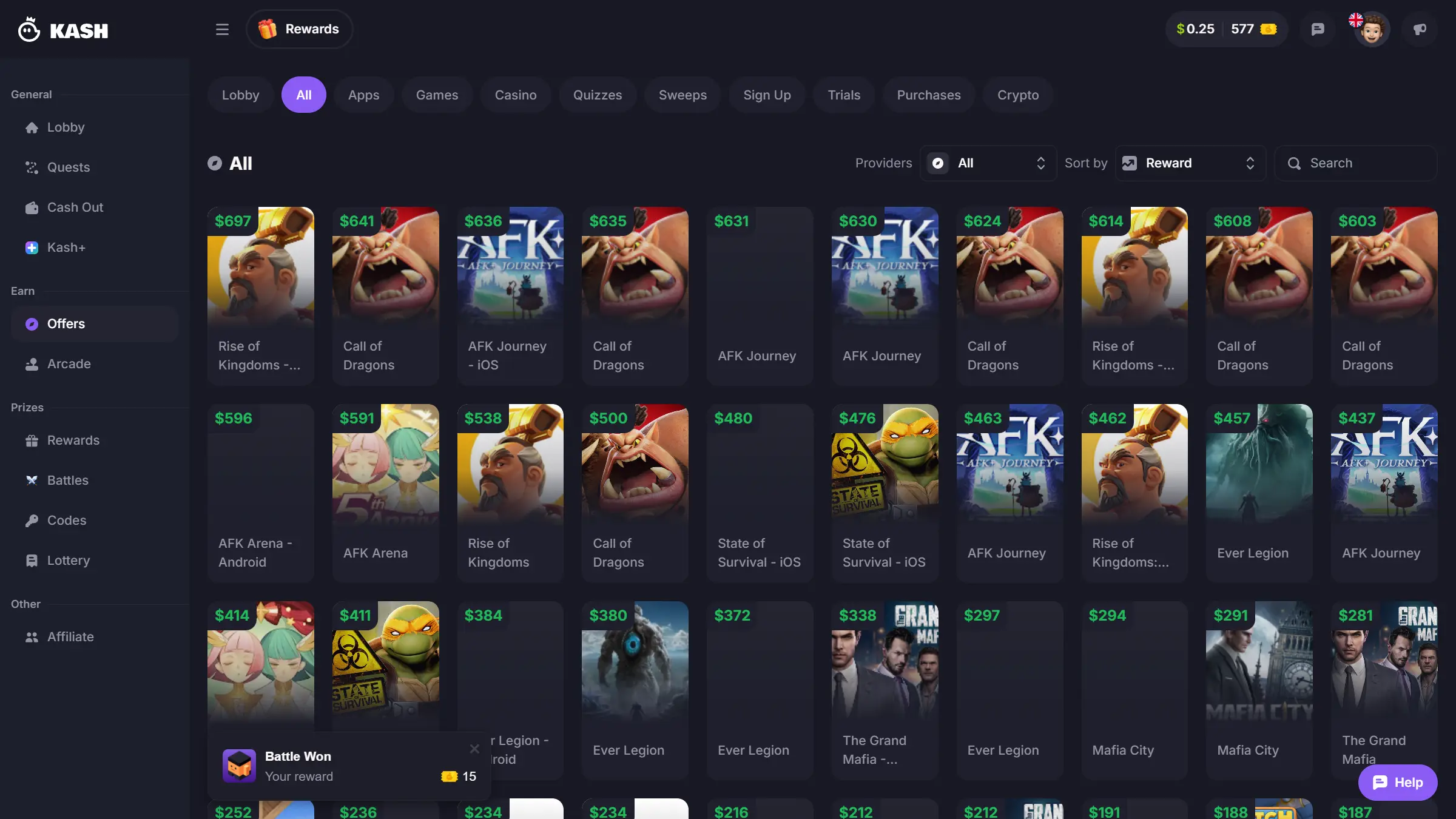This screenshot has height=819, width=1456.
Task: Open the $463 AFK Journey offer
Action: 1010,493
